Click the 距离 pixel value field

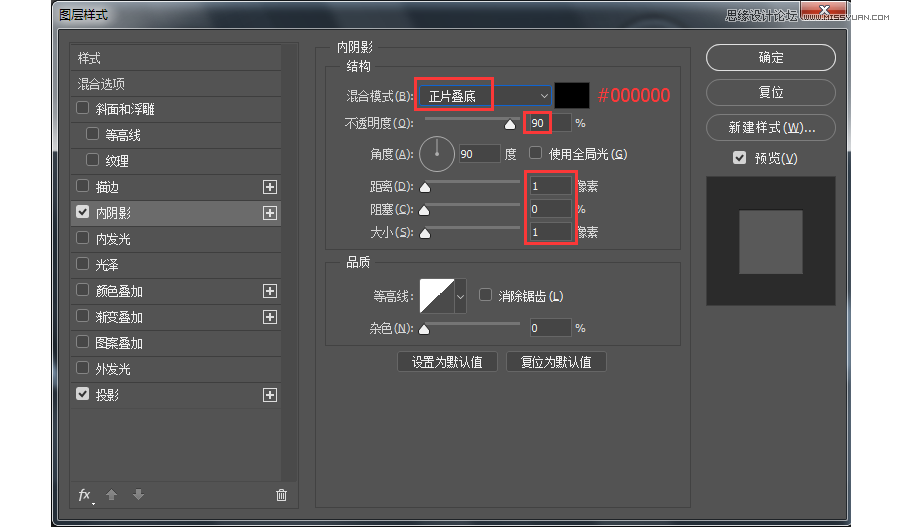coord(550,186)
